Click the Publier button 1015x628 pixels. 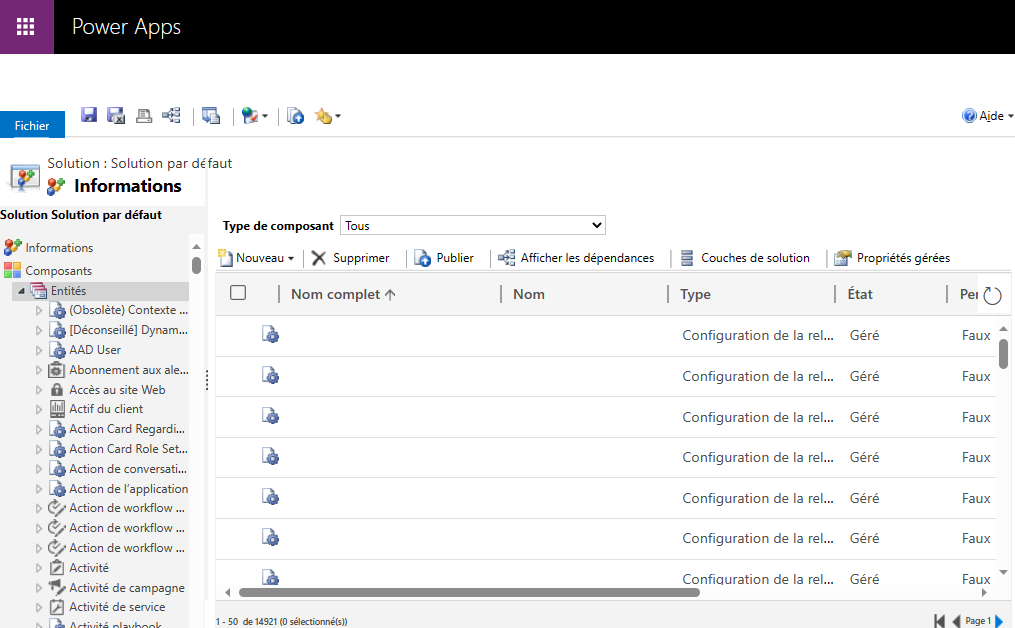[x=444, y=258]
